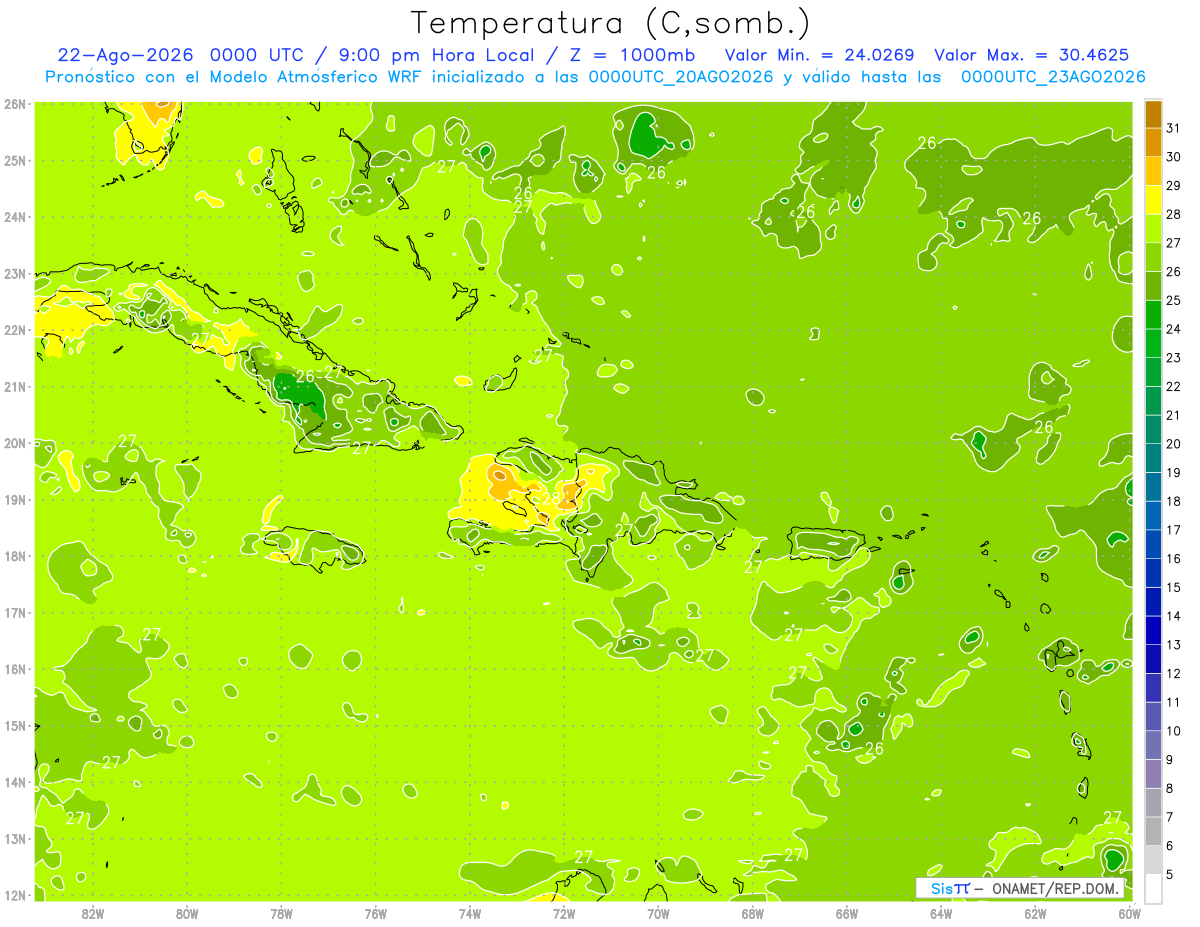The height and width of the screenshot is (927, 1200).
Task: Click the green color bar swatch between 23 and 24
Action: (x=1153, y=343)
